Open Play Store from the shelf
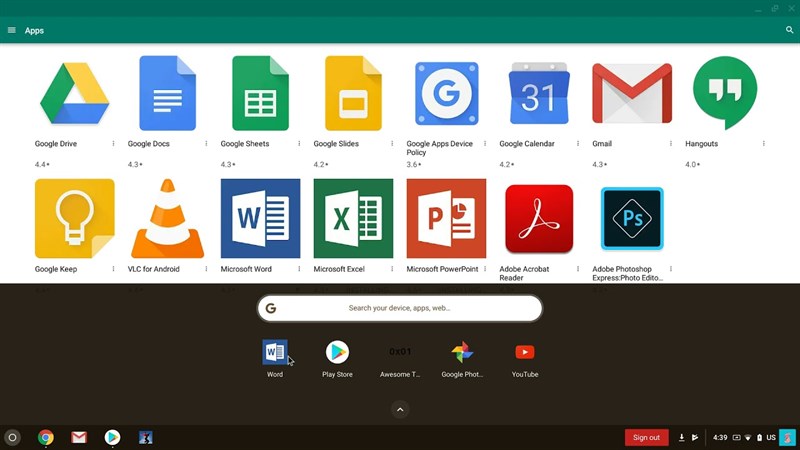Viewport: 800px width, 450px height. [x=112, y=437]
